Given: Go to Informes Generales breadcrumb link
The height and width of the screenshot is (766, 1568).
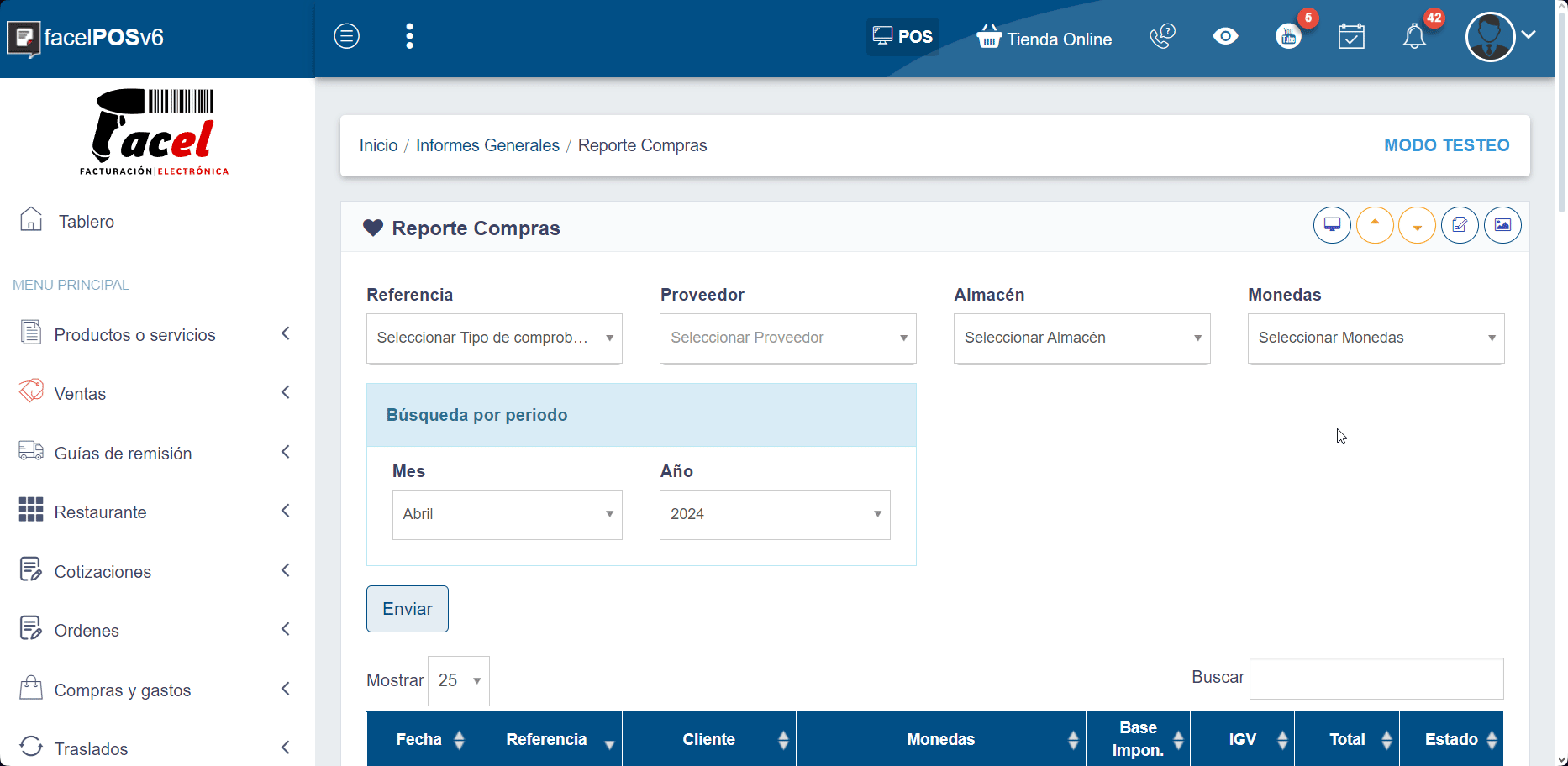Looking at the screenshot, I should 487,145.
